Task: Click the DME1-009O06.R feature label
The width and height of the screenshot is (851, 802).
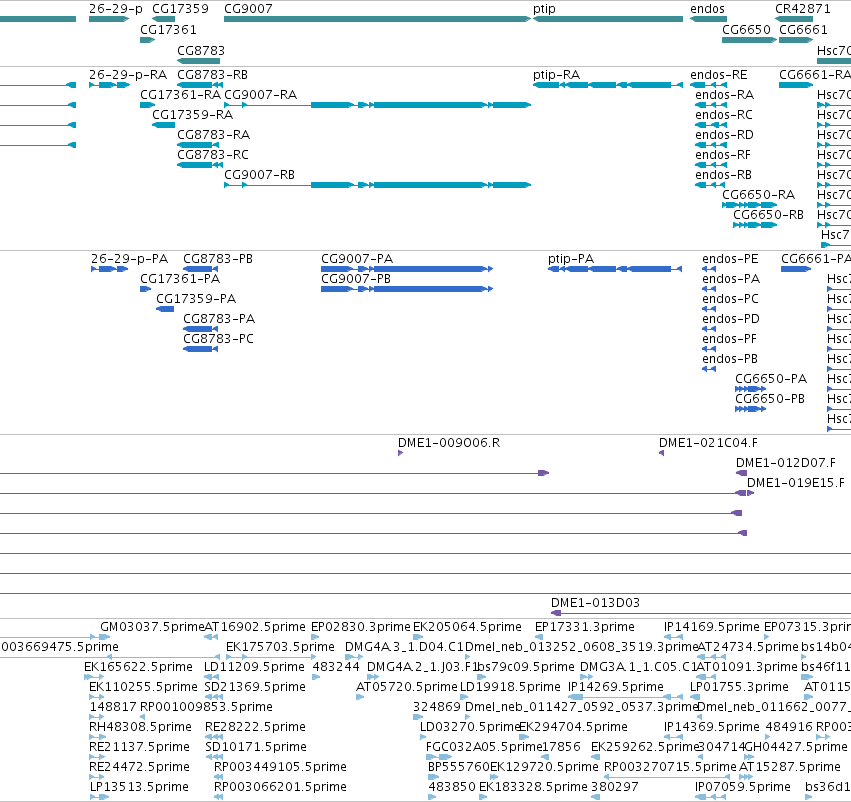Action: click(x=449, y=443)
